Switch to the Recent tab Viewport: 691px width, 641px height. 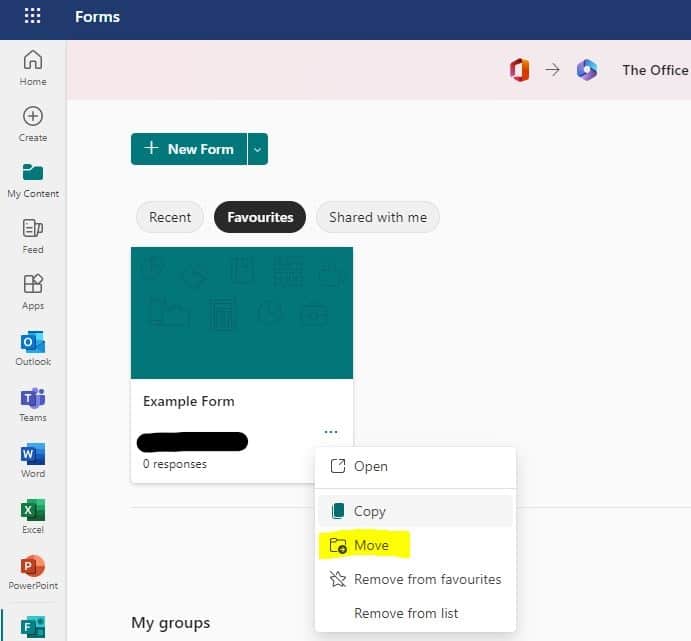(x=170, y=217)
